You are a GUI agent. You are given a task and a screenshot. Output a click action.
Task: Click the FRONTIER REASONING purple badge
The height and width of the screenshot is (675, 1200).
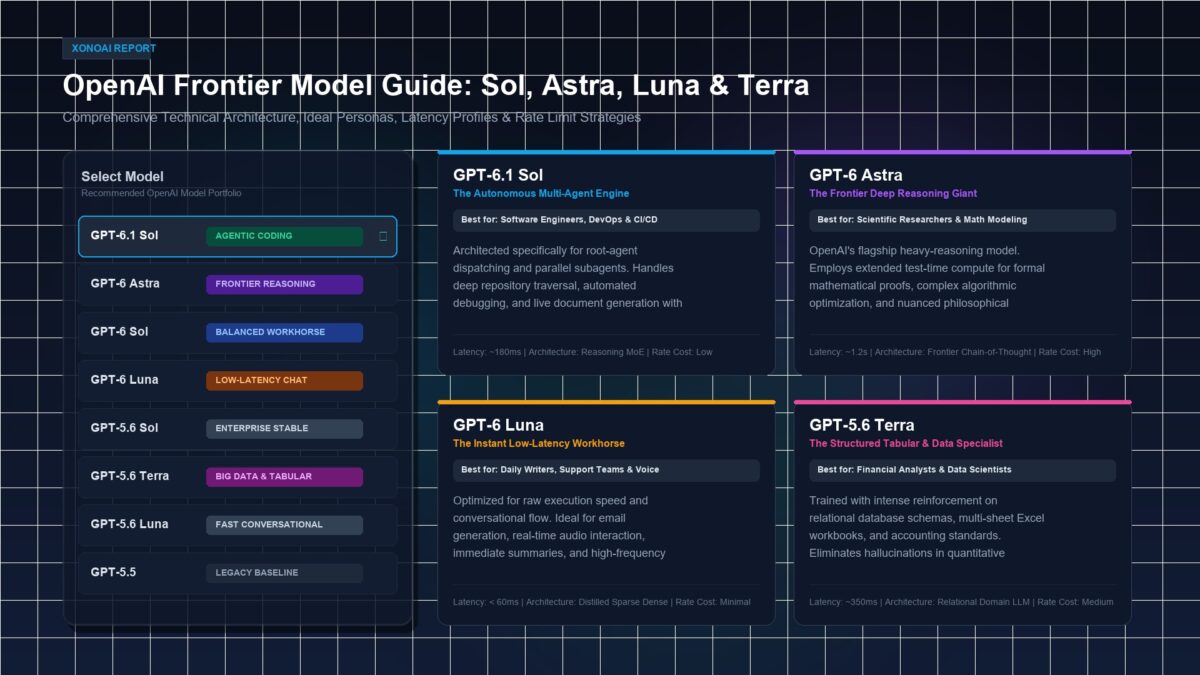[x=284, y=284]
